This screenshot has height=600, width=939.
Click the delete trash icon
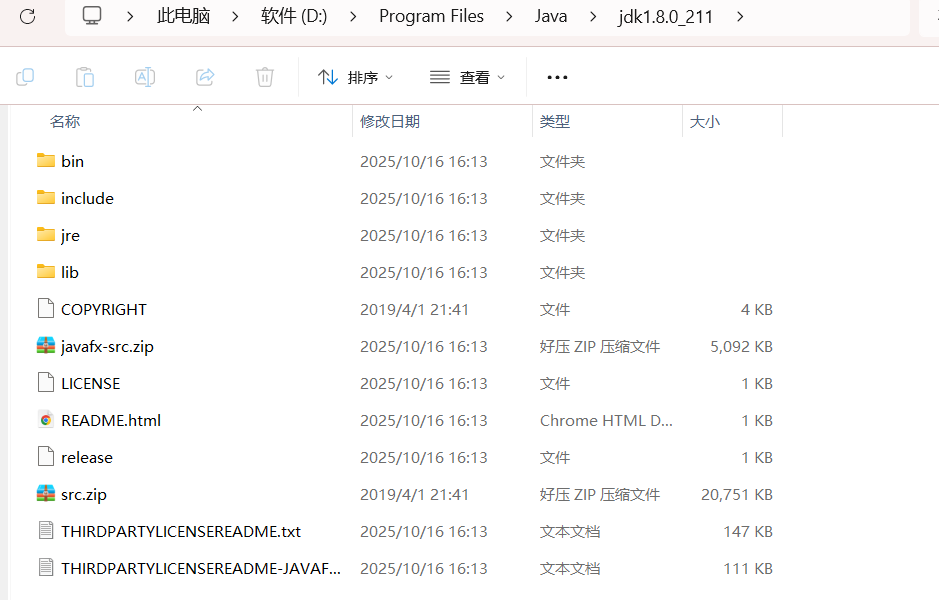[x=265, y=77]
